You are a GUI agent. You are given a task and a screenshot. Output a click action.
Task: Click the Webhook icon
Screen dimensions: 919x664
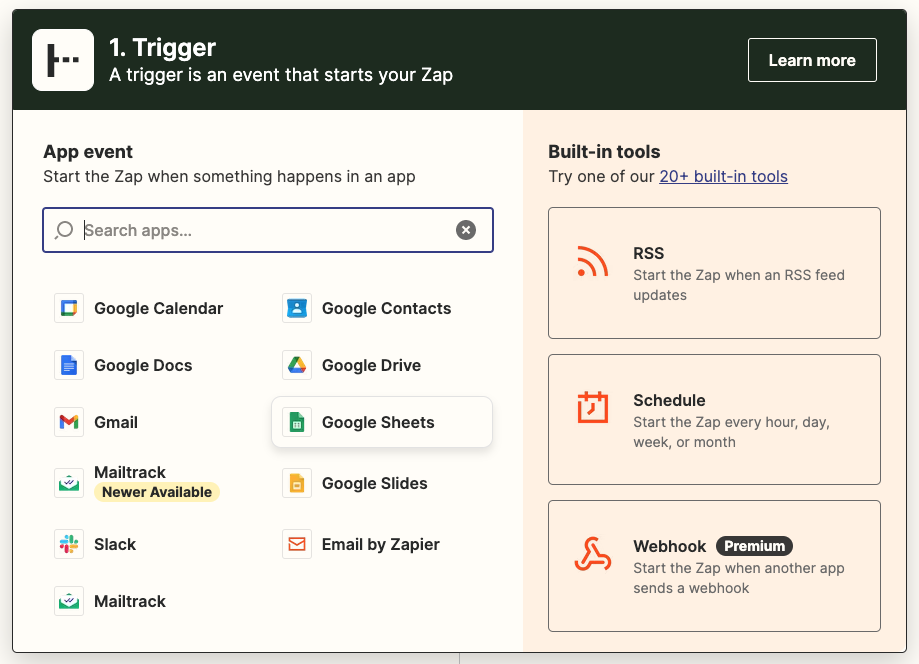593,554
